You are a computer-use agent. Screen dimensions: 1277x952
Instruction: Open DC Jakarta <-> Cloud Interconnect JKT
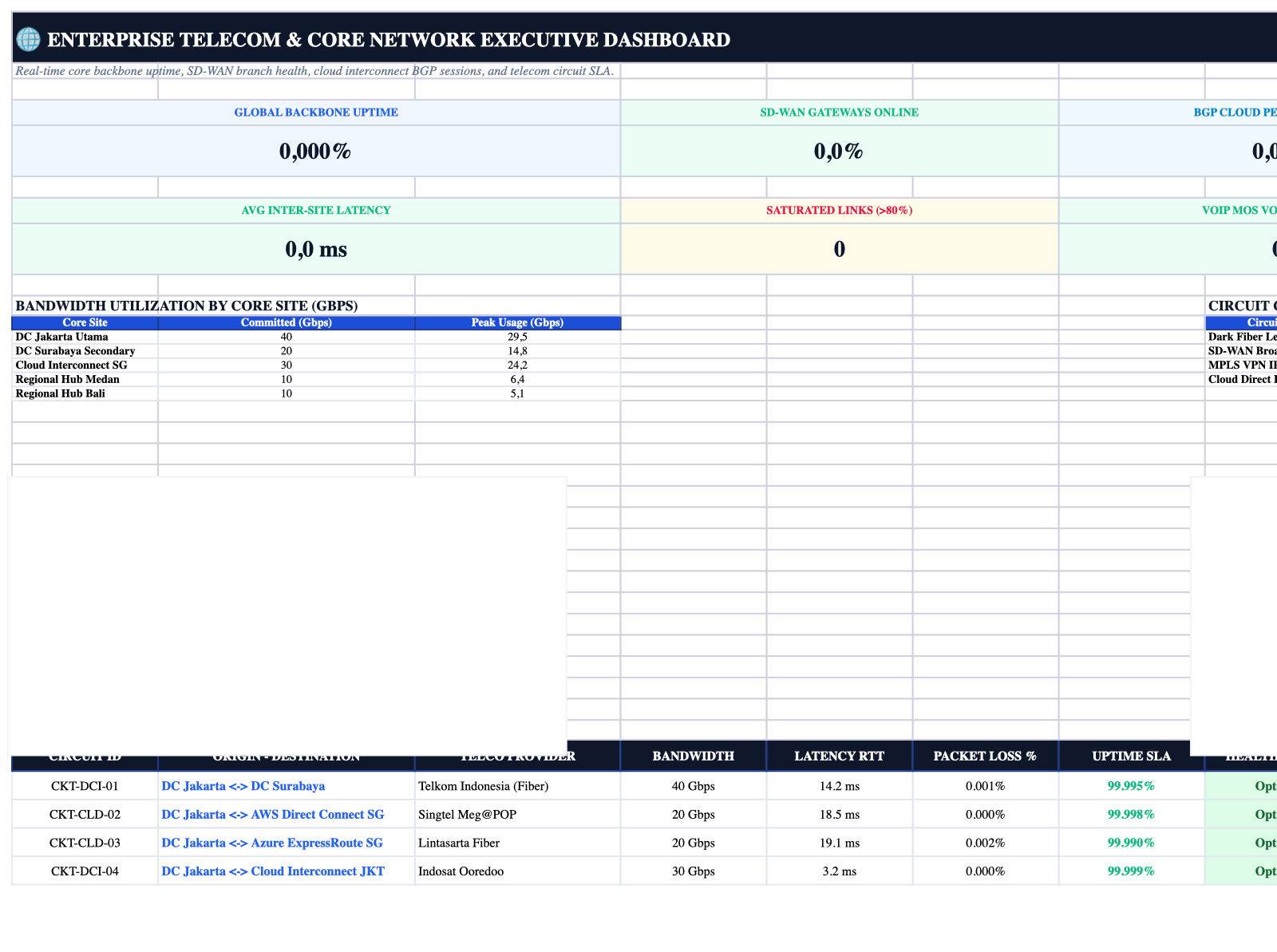[x=273, y=871]
